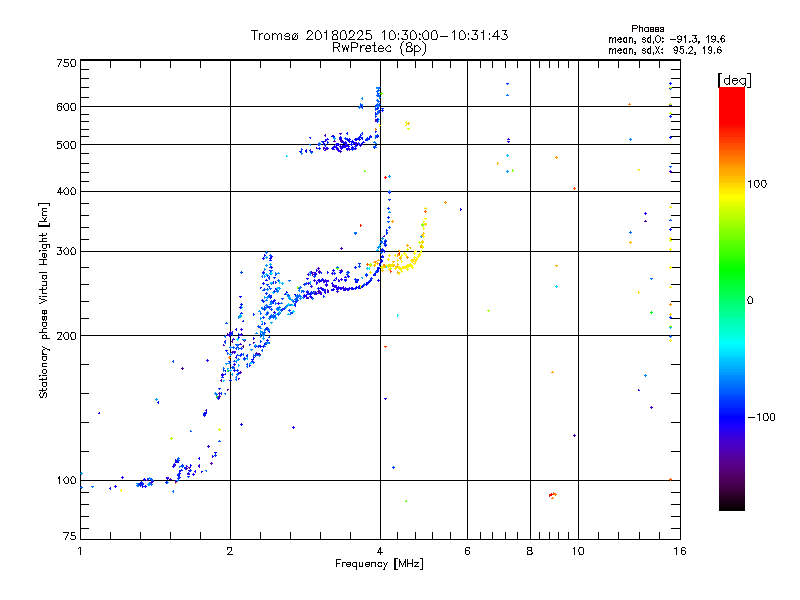Click the y-axis tick label "200"
This screenshot has height=600, width=800.
coord(66,336)
